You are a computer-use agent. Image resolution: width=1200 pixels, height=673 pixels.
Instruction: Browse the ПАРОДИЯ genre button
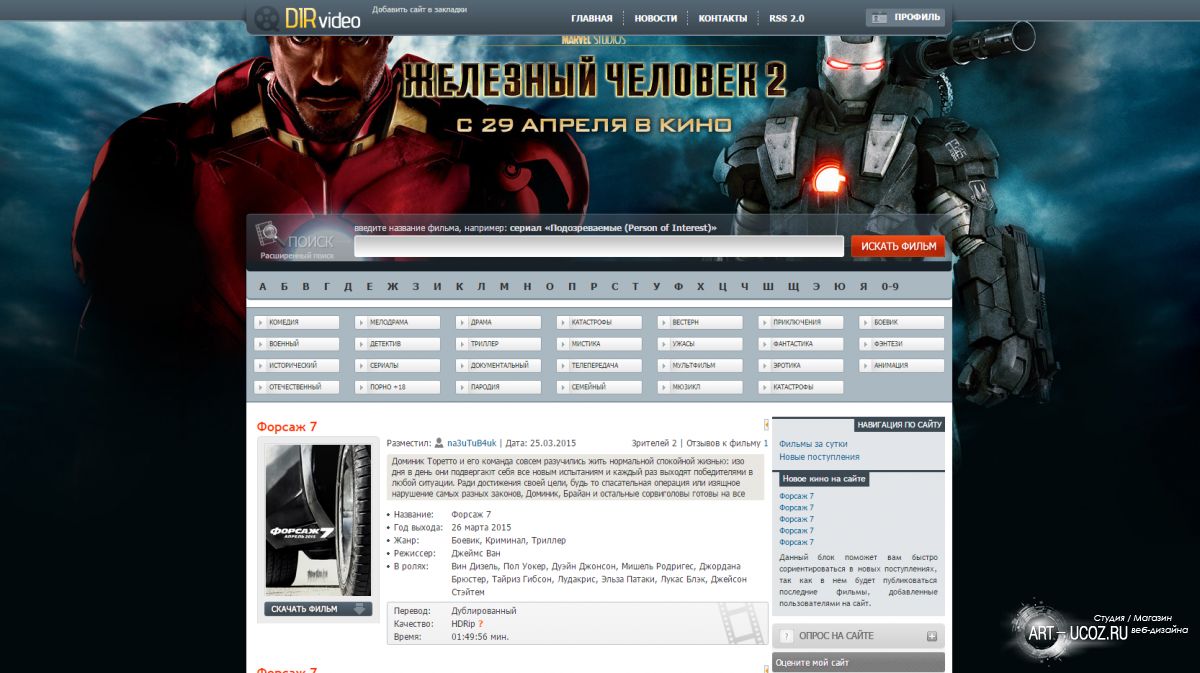point(499,387)
